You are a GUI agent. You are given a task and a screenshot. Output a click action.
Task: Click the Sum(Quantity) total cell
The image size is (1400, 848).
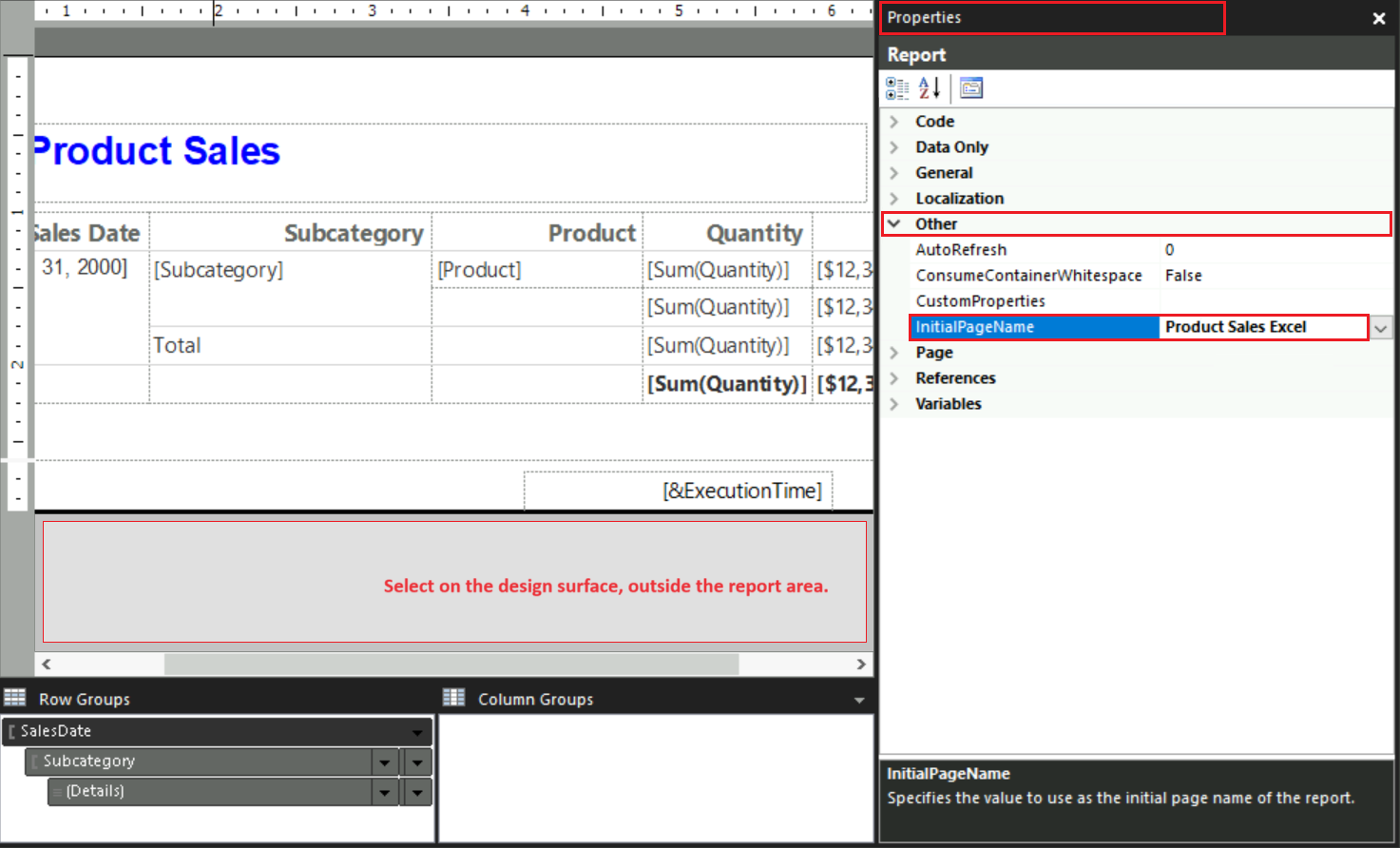(x=727, y=383)
